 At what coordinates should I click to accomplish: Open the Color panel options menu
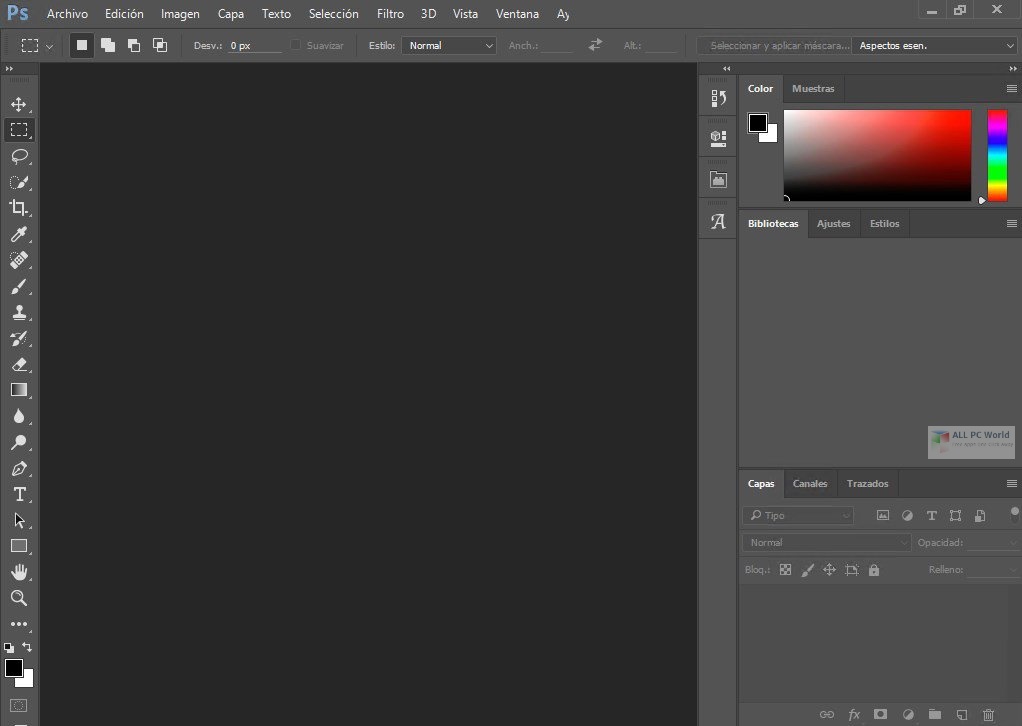(1012, 89)
